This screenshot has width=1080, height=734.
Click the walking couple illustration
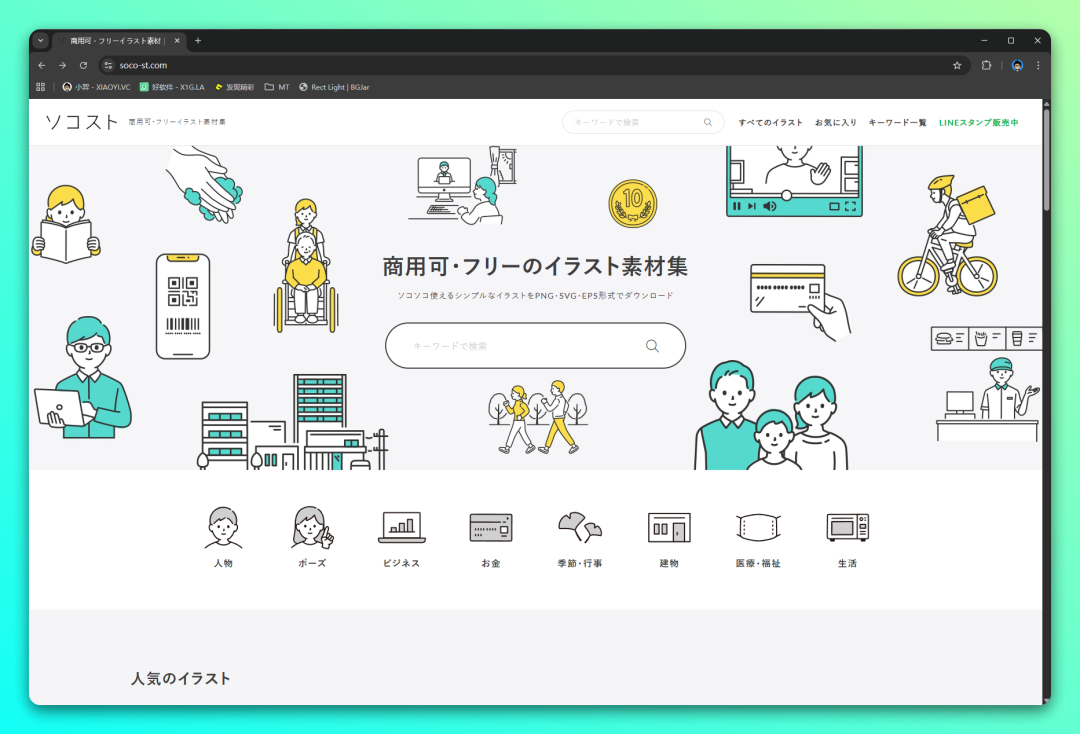pos(537,417)
